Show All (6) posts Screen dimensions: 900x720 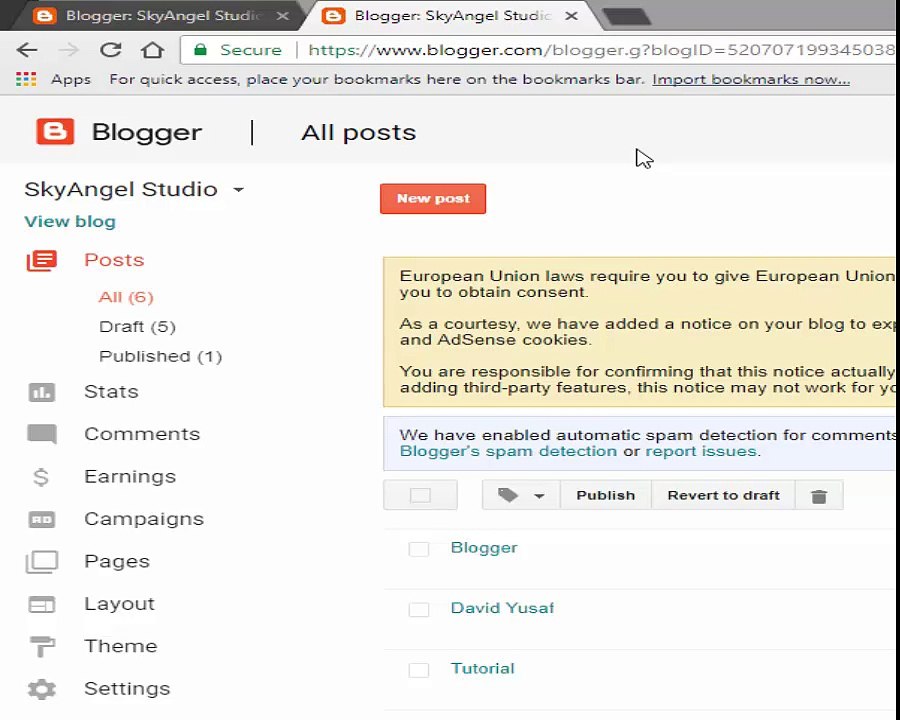tap(126, 297)
